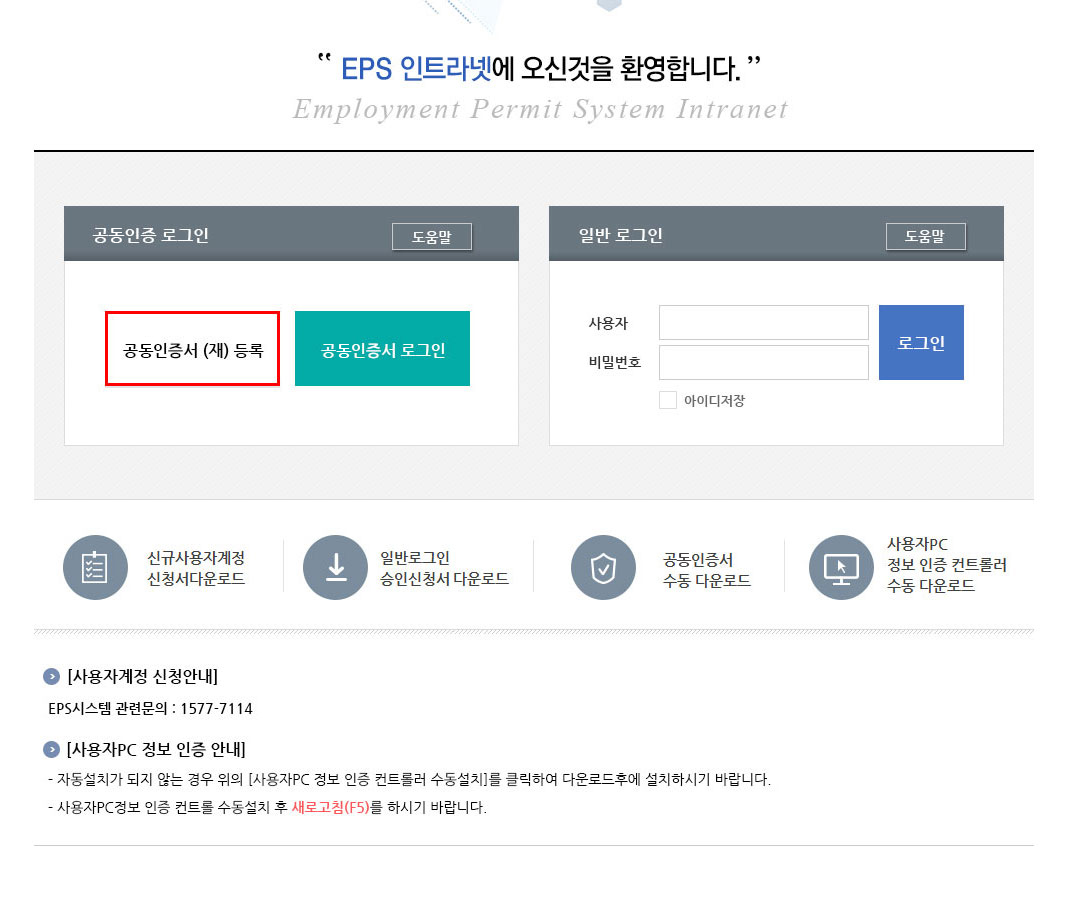1071x897 pixels.
Task: Focus the 비밀번호 password field
Action: click(763, 362)
